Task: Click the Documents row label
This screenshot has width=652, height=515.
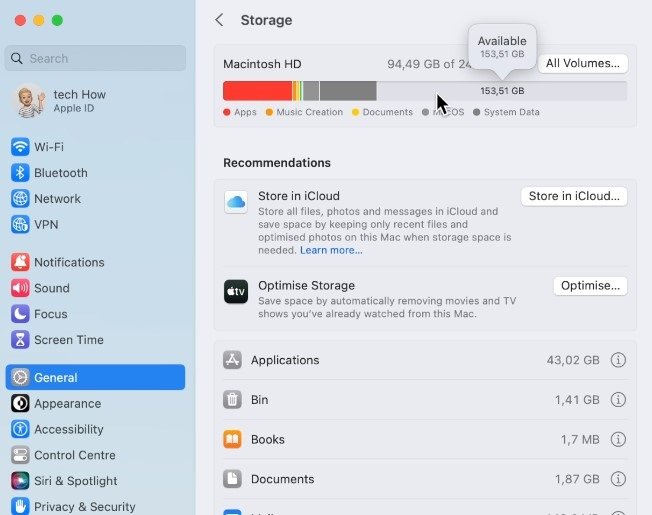Action: (282, 479)
